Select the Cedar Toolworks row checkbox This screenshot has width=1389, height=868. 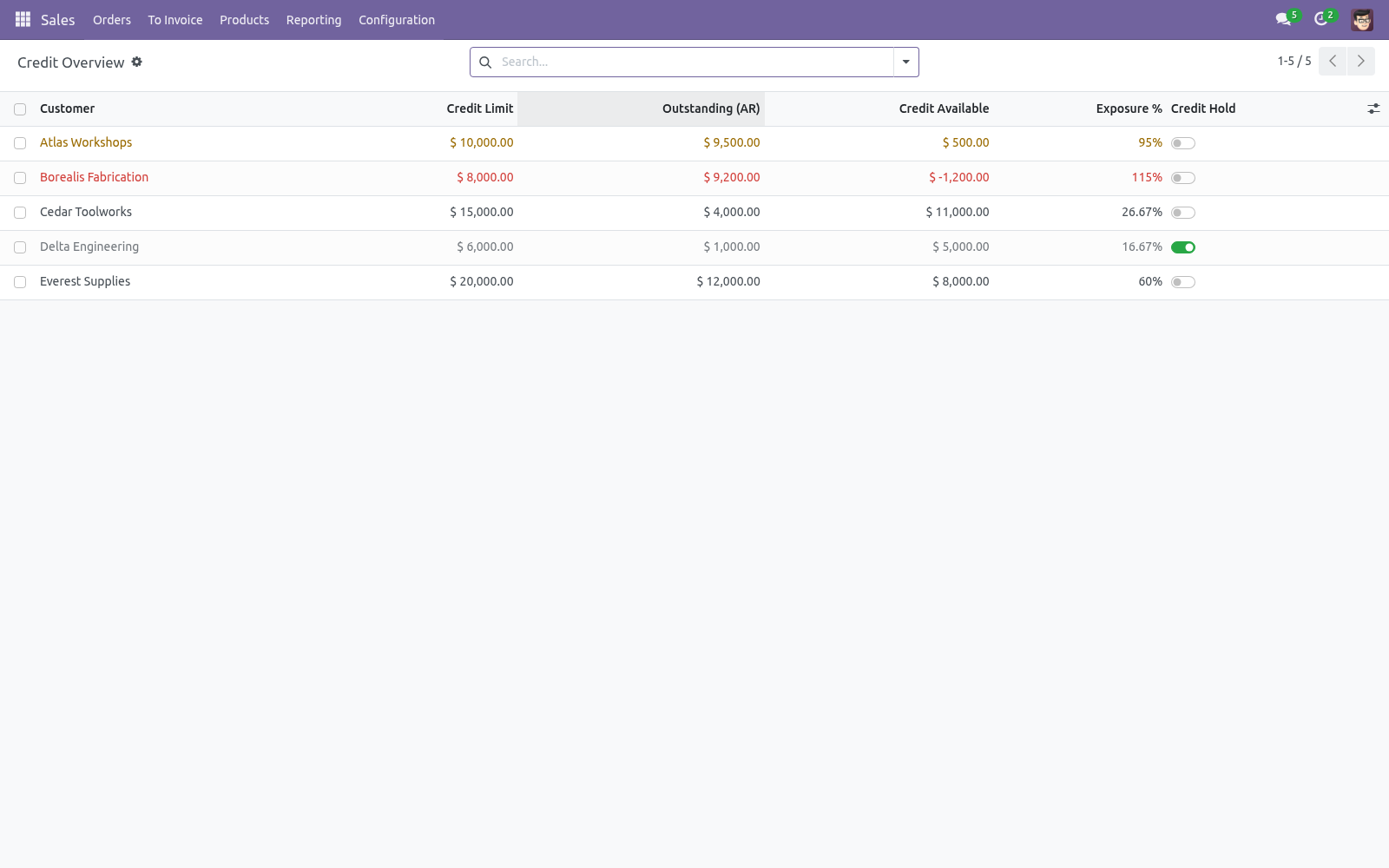(20, 213)
